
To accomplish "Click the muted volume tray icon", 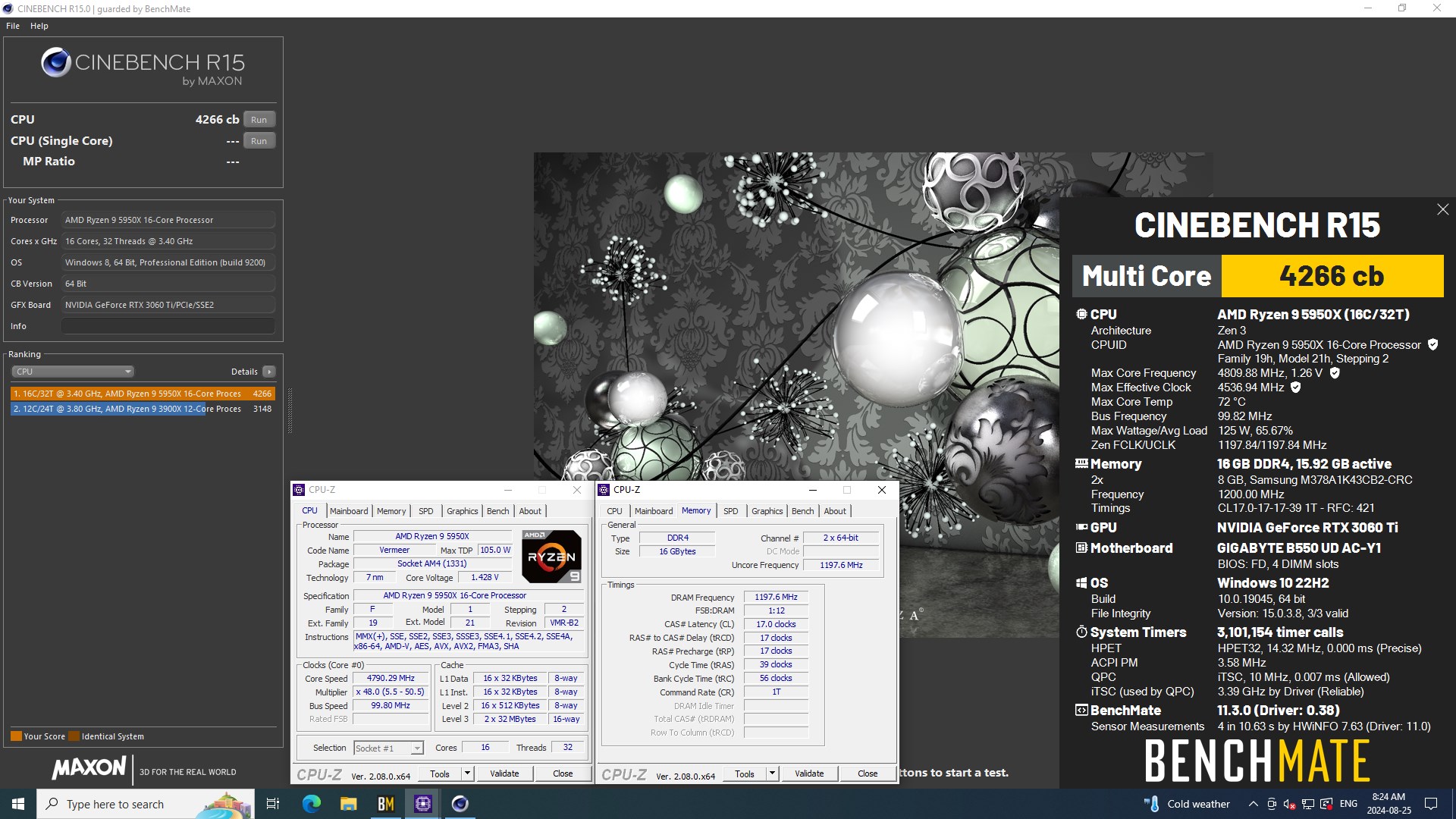I will click(x=1289, y=804).
